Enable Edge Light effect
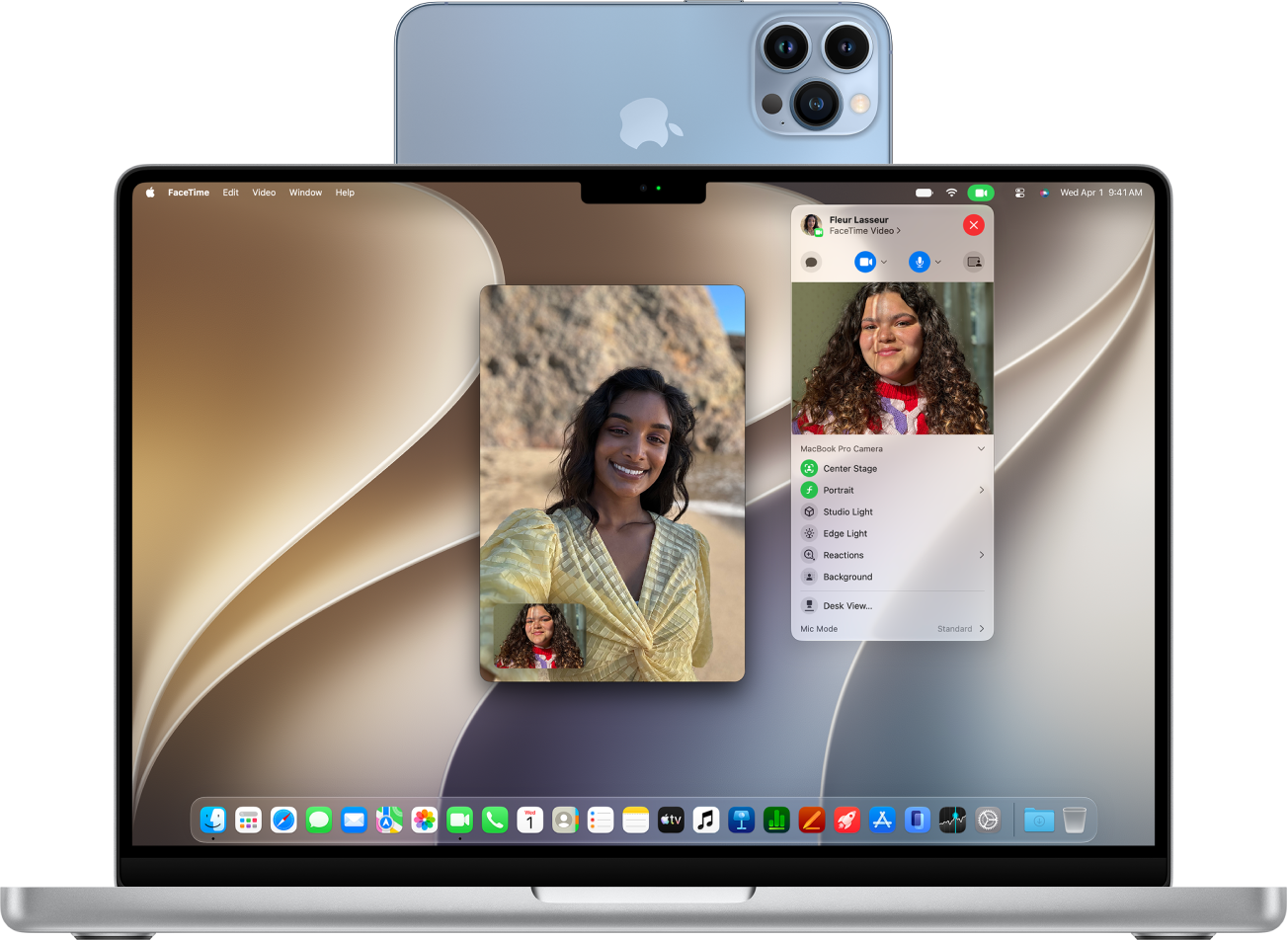 click(809, 533)
